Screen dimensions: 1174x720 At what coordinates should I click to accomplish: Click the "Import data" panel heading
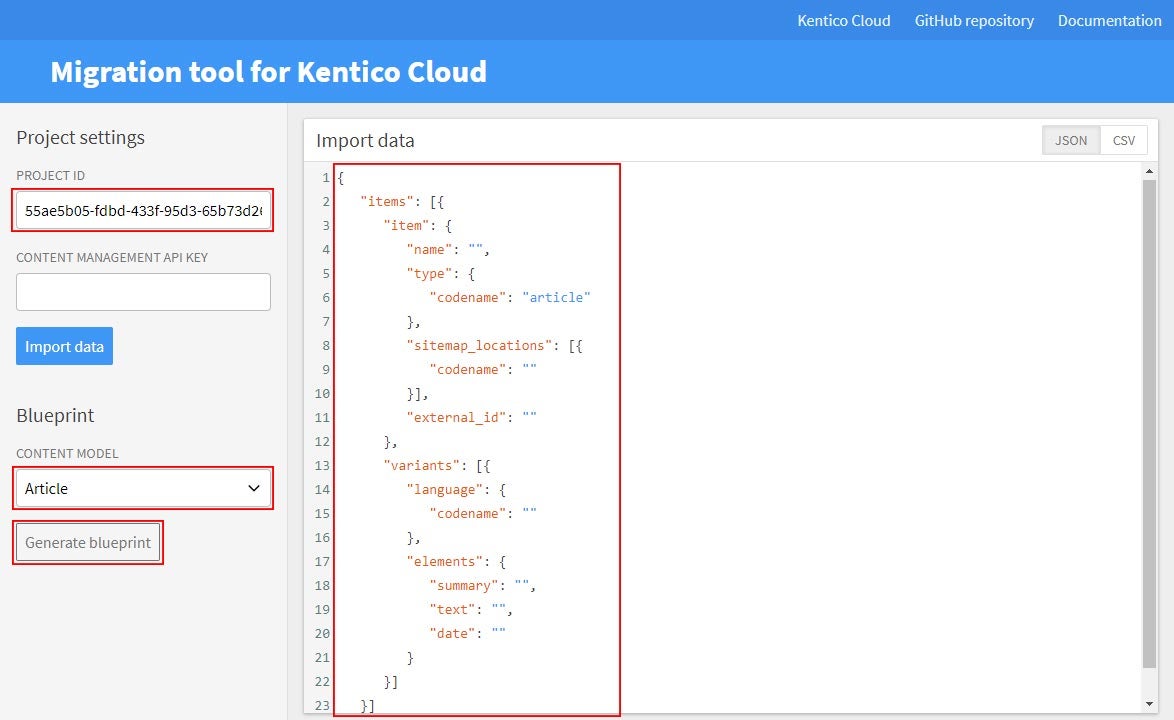coord(365,141)
